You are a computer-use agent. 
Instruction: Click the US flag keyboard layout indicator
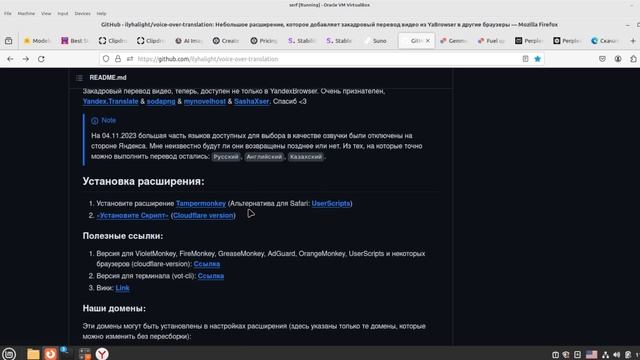pos(591,355)
